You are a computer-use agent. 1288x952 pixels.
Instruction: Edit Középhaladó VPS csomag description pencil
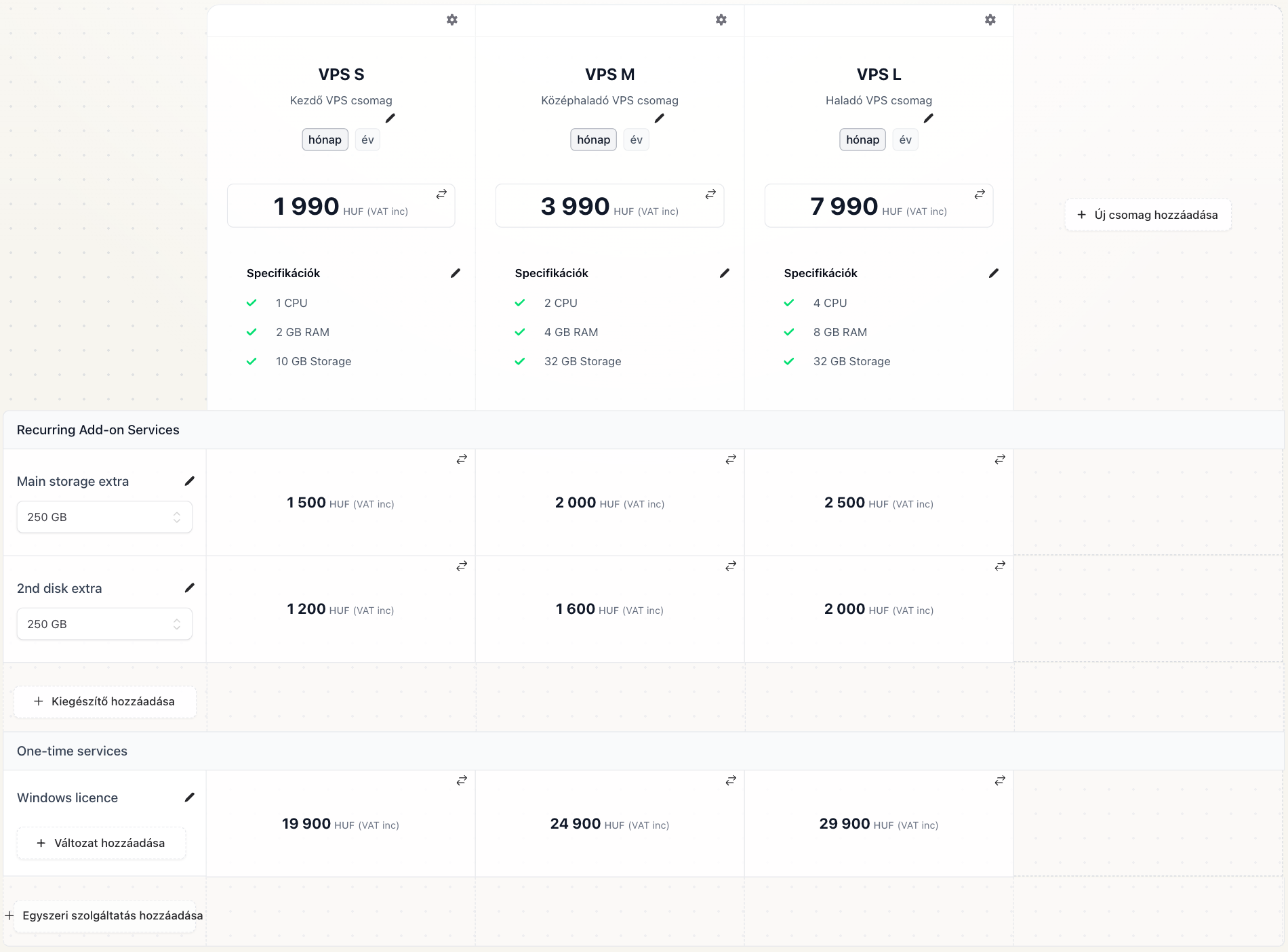click(x=660, y=118)
